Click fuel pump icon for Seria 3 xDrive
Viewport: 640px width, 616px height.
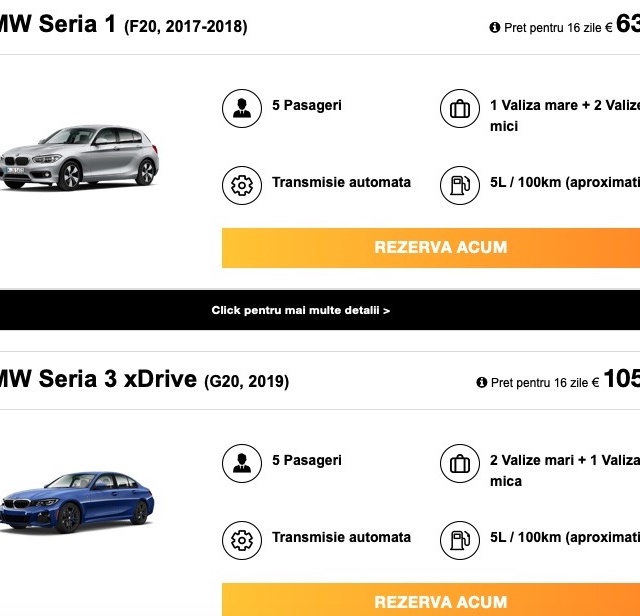coord(460,540)
